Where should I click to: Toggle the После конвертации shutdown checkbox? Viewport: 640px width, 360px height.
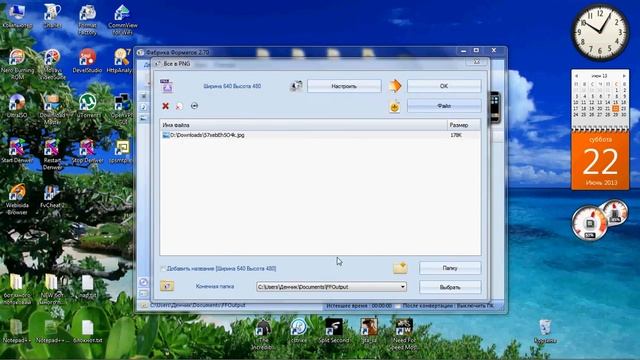tap(398, 306)
